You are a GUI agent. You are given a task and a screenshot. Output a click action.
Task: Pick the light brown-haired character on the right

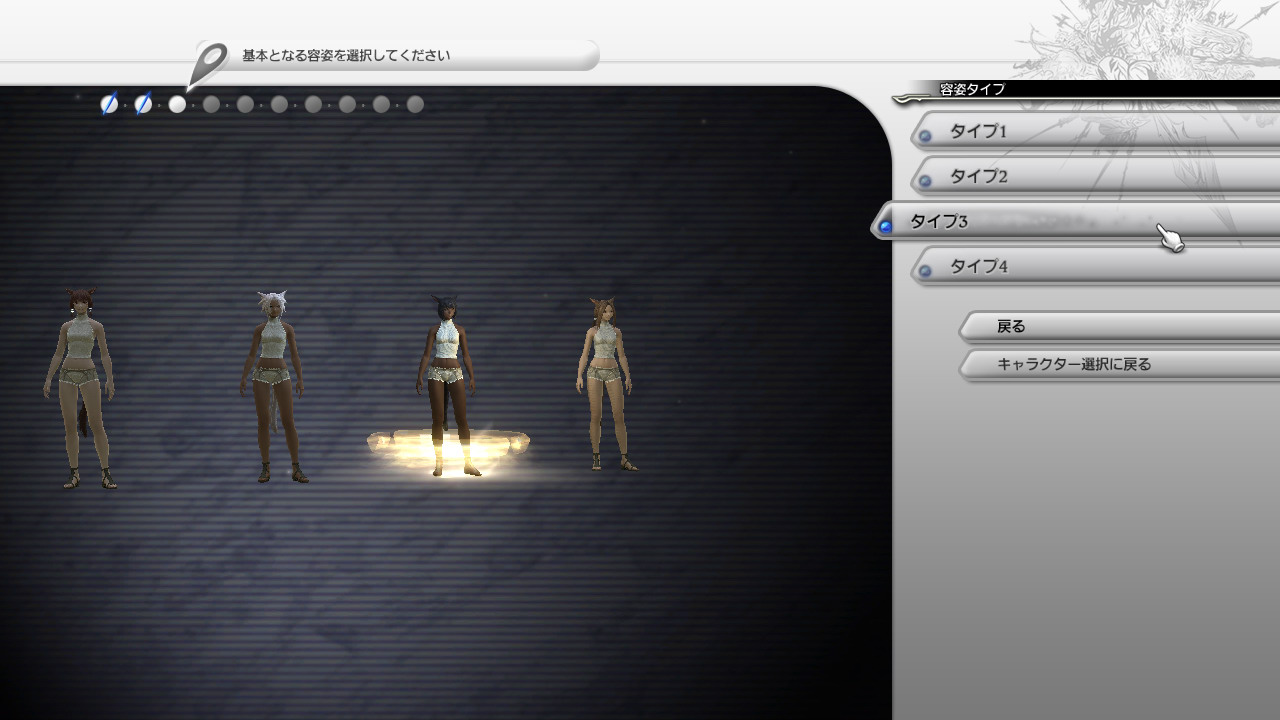click(604, 380)
